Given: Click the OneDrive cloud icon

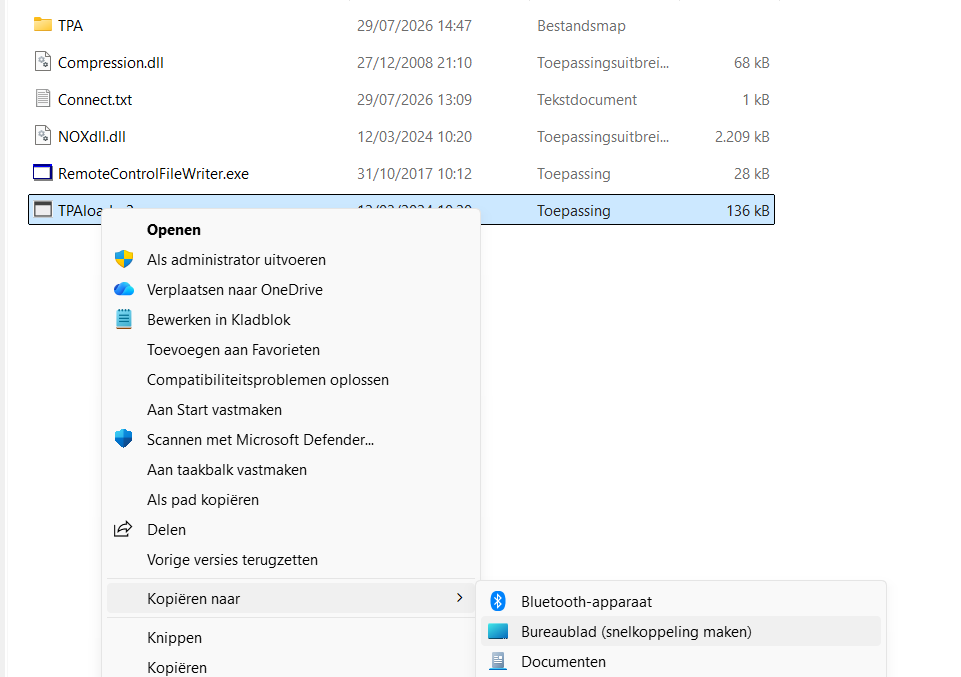Looking at the screenshot, I should pos(124,289).
